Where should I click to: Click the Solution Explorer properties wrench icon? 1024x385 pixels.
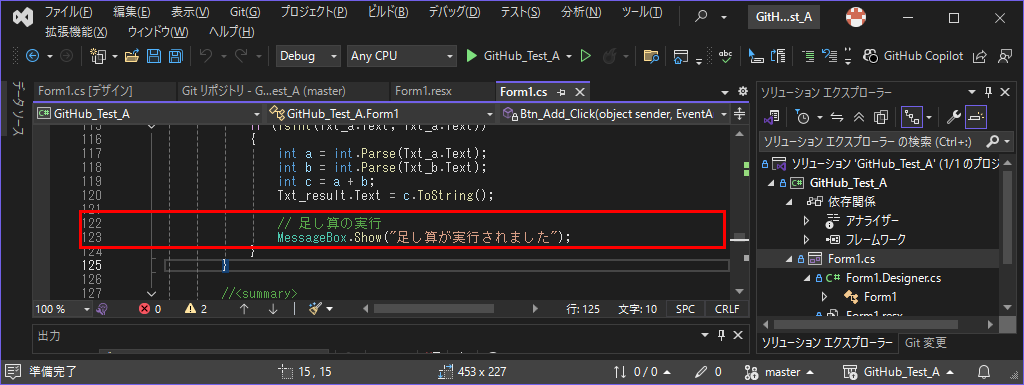(x=953, y=116)
